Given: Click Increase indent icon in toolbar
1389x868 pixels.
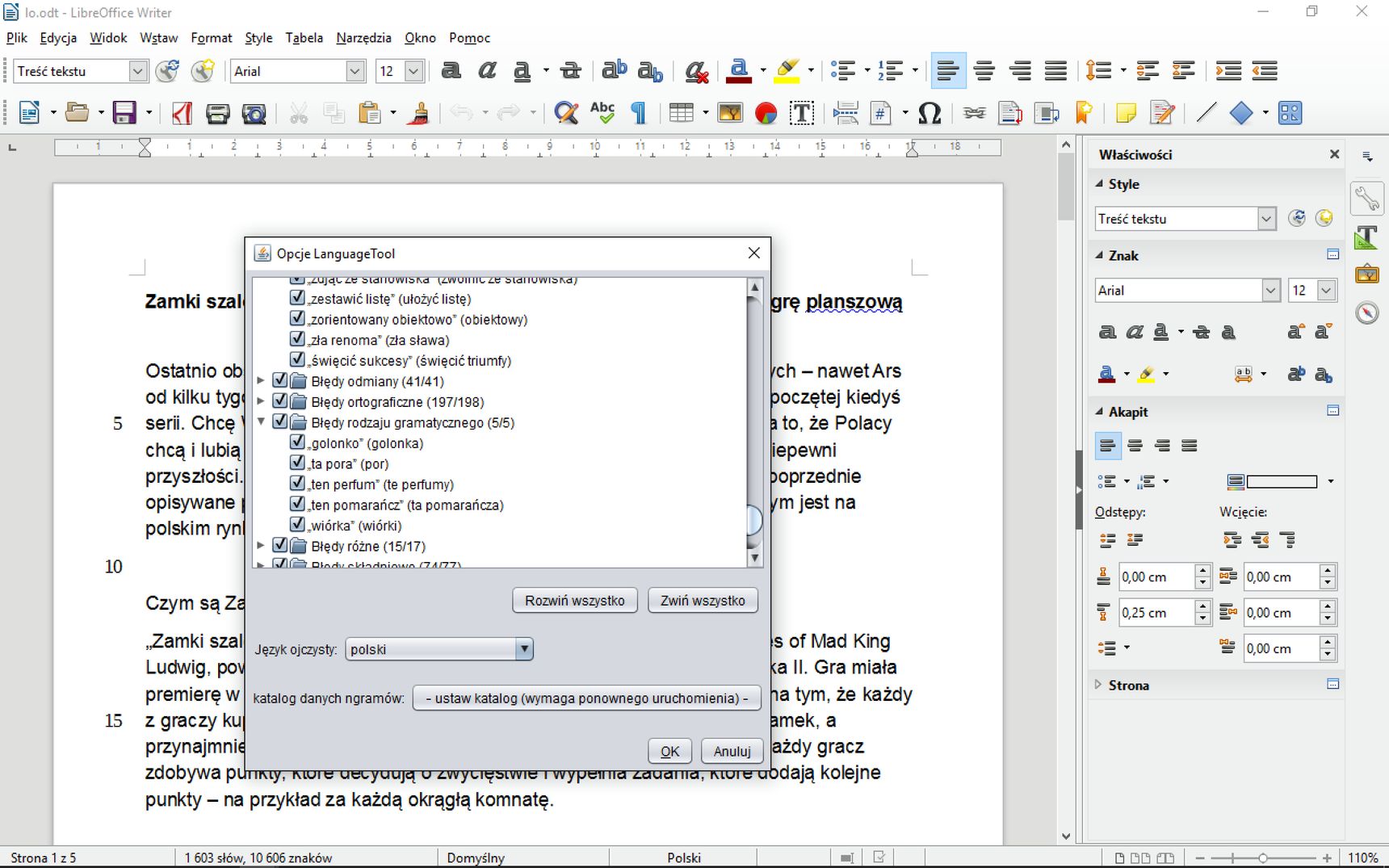Looking at the screenshot, I should click(x=1228, y=71).
